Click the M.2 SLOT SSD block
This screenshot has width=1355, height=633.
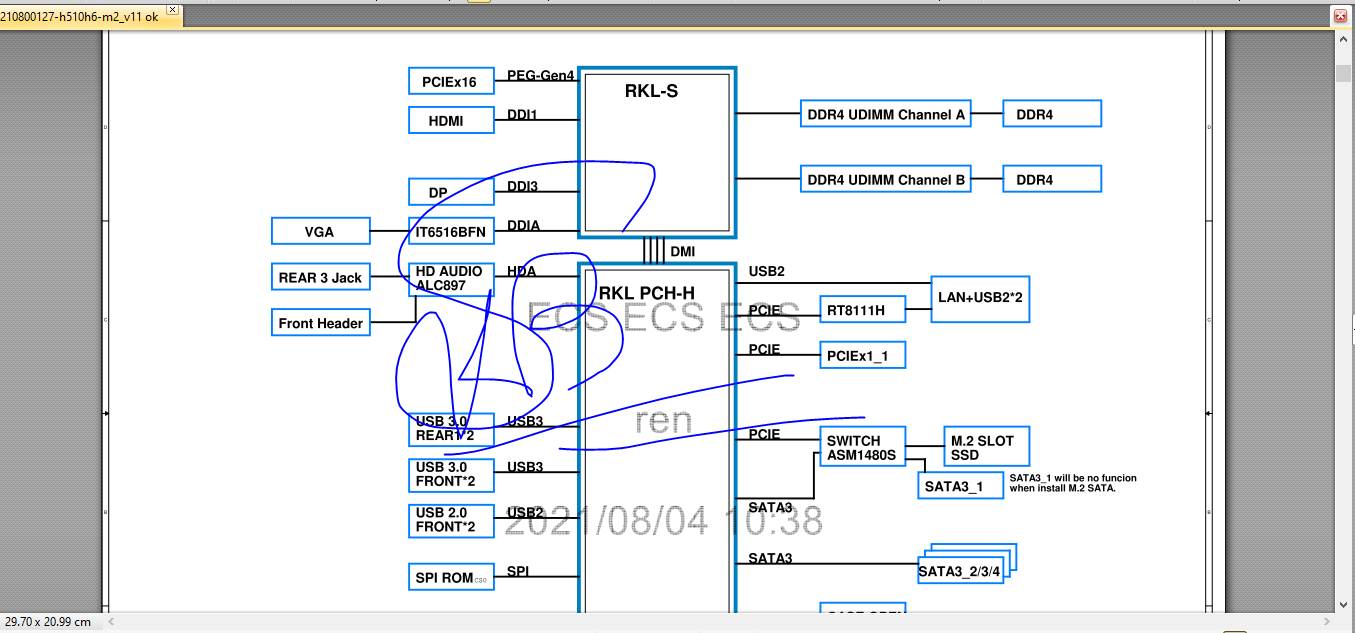point(986,447)
